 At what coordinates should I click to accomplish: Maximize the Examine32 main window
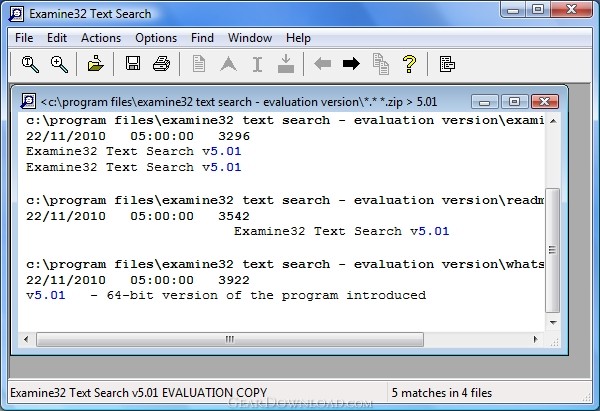coord(538,10)
